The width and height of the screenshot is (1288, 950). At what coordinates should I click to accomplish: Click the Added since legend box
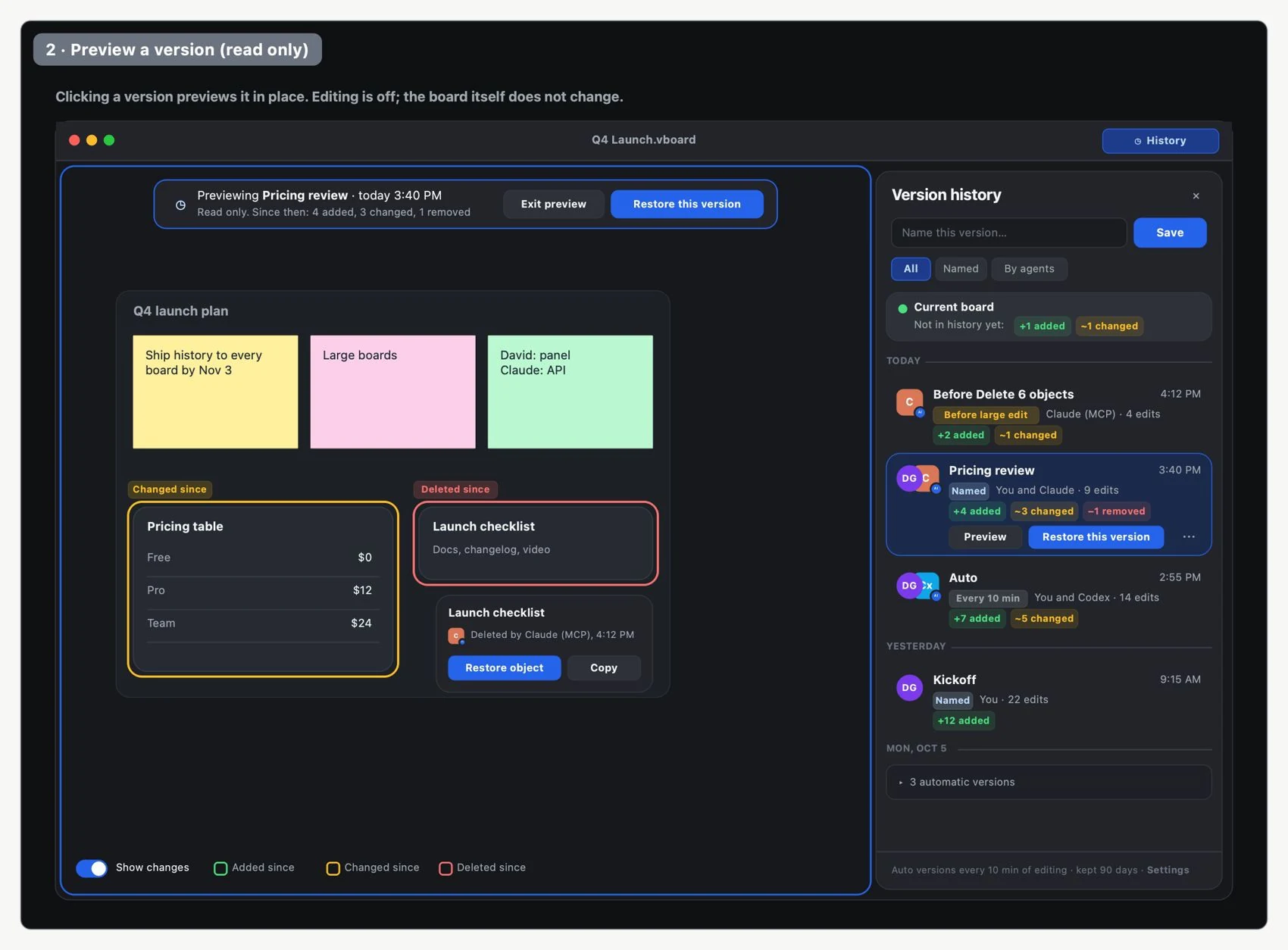point(220,868)
